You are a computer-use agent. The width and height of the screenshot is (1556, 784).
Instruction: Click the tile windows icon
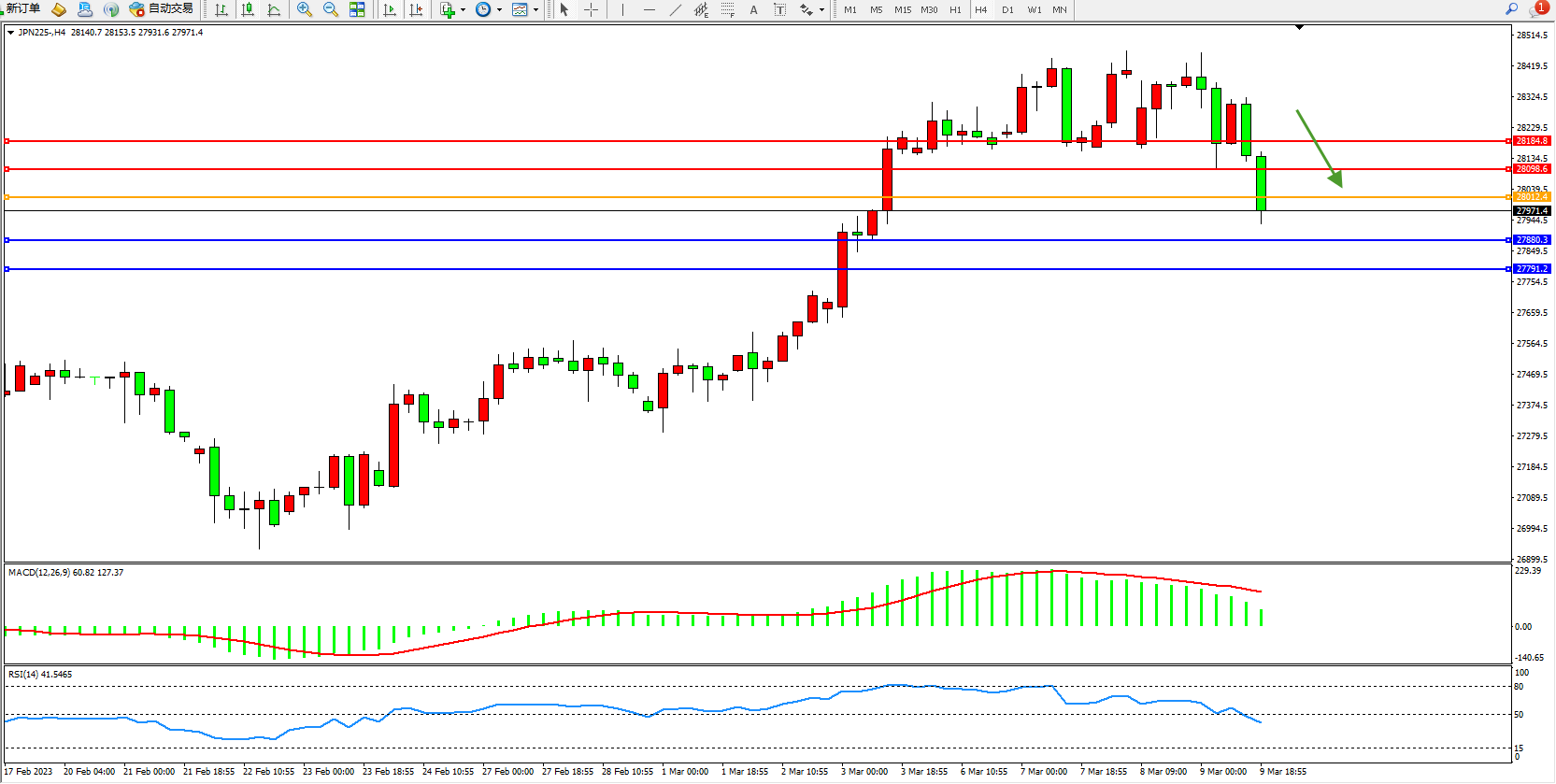click(357, 9)
